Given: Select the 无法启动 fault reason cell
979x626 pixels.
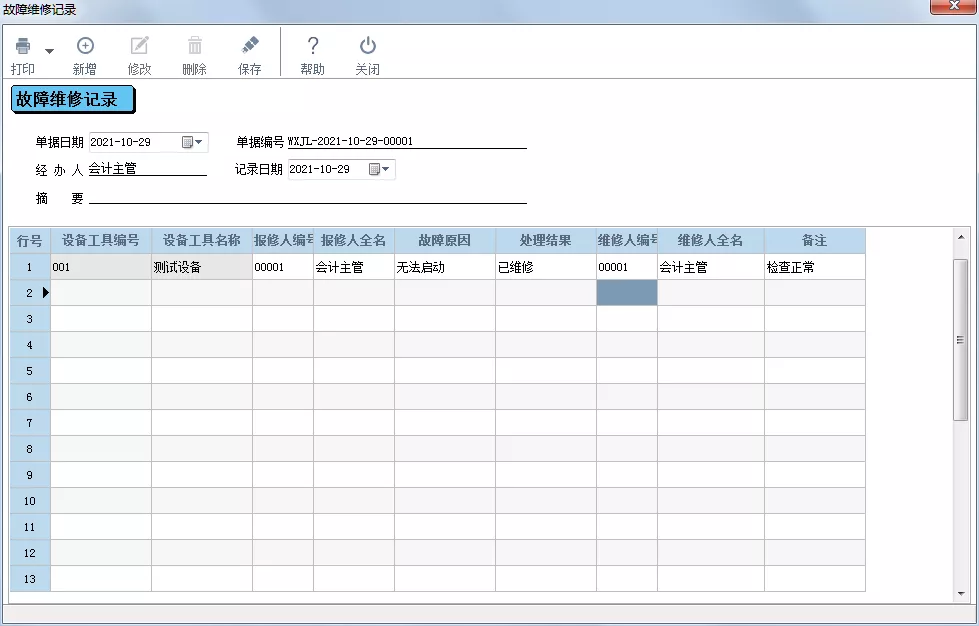Looking at the screenshot, I should point(445,267).
